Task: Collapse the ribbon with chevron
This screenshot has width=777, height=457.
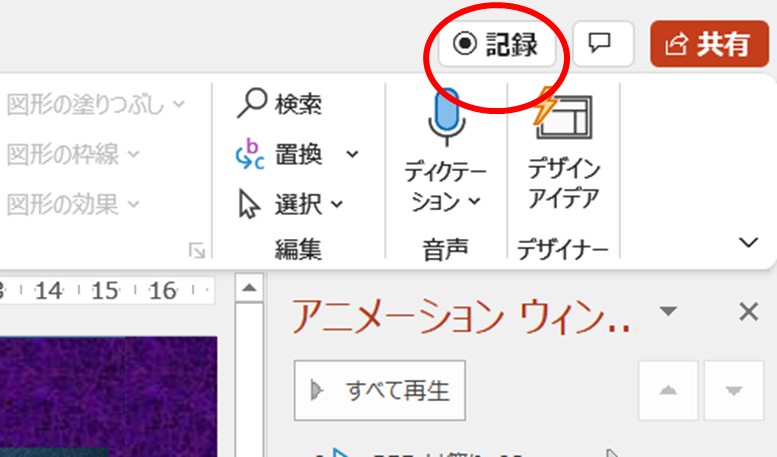Action: [748, 242]
